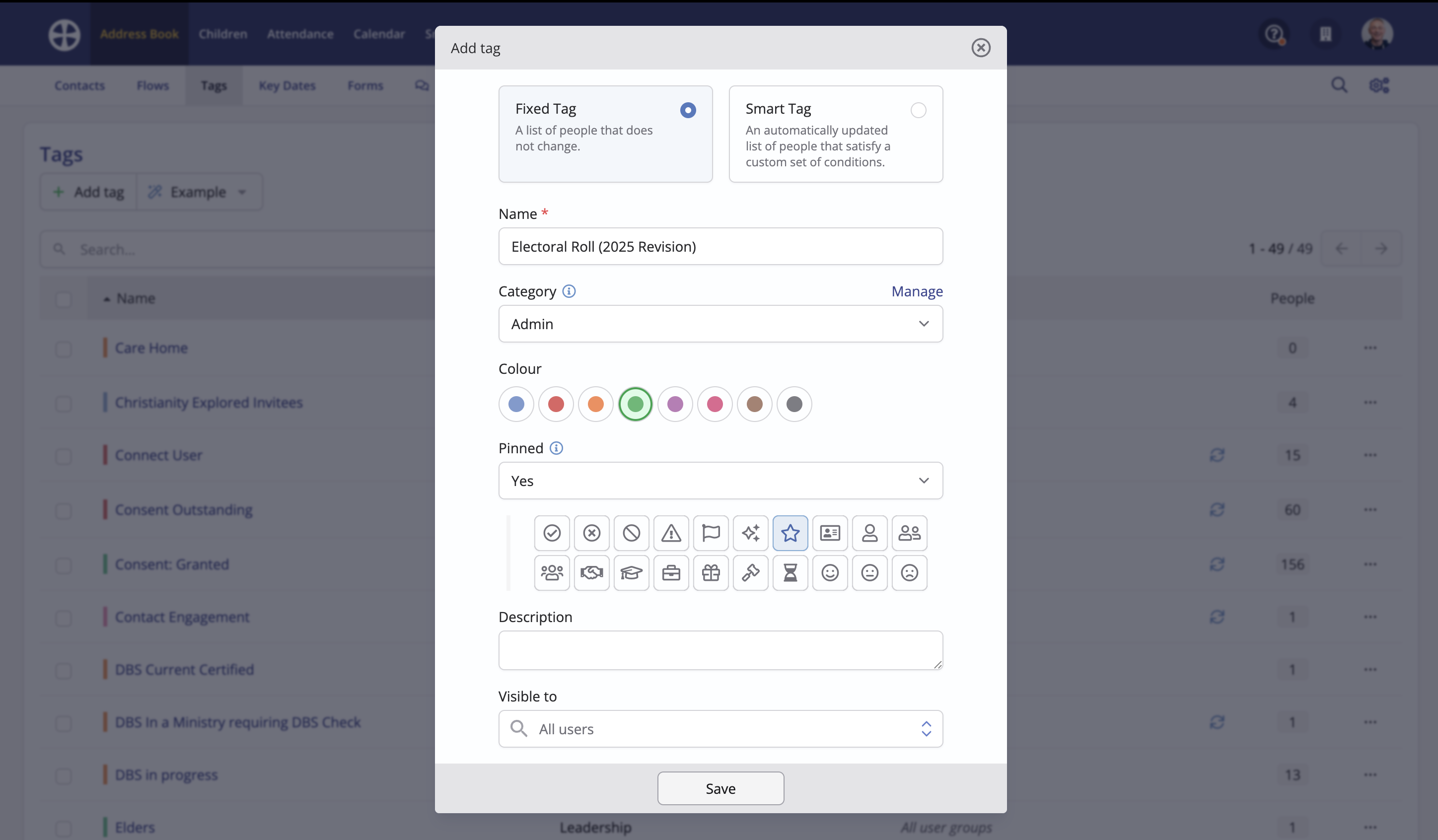1438x840 pixels.
Task: Pick the ID card tag icon
Action: (830, 533)
